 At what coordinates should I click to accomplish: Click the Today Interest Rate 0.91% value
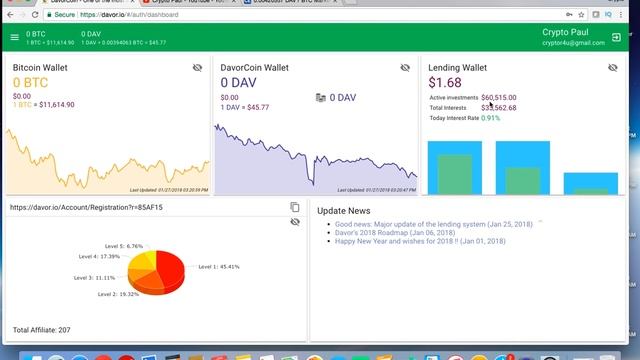click(x=490, y=118)
